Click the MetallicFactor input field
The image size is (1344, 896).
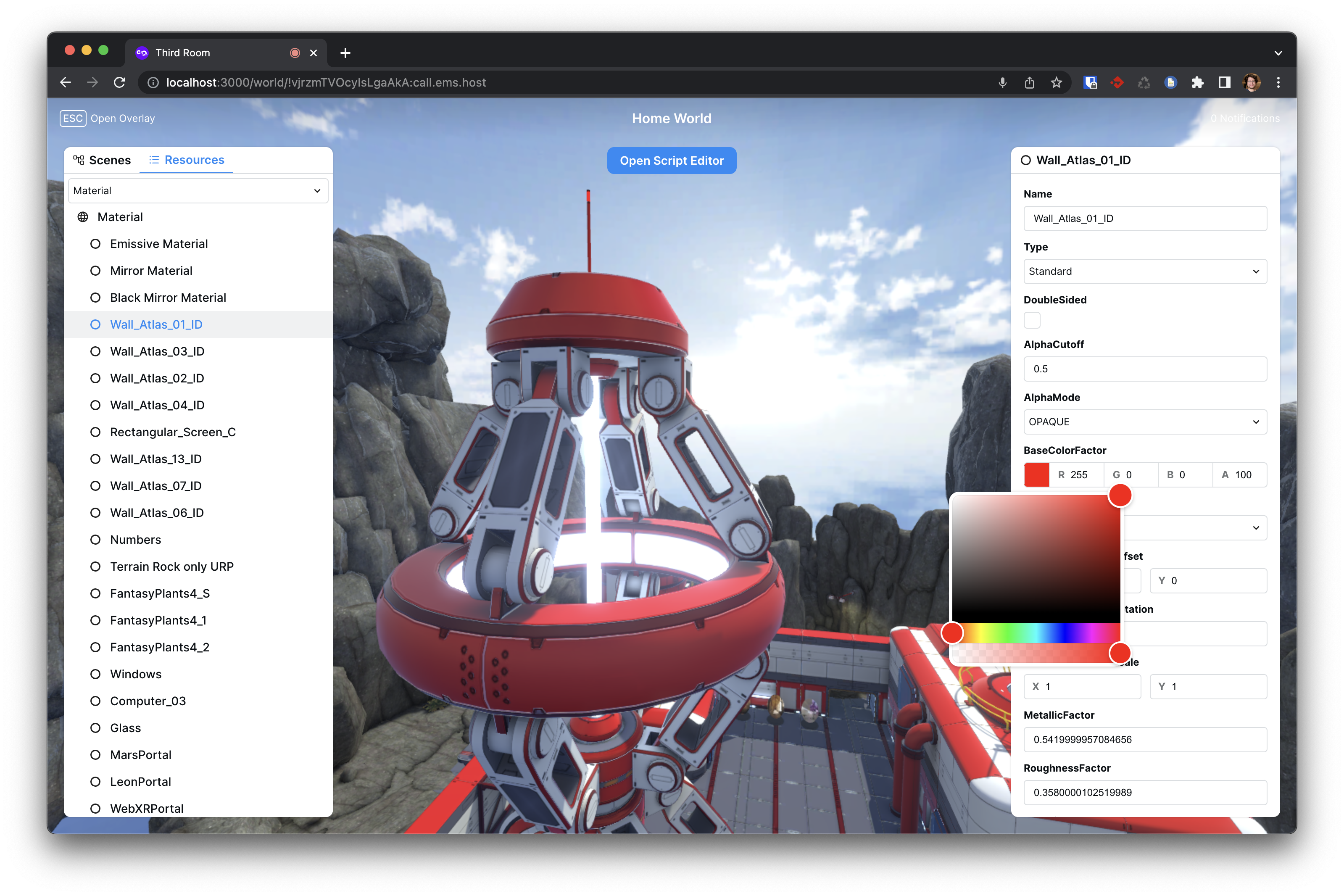pos(1144,739)
